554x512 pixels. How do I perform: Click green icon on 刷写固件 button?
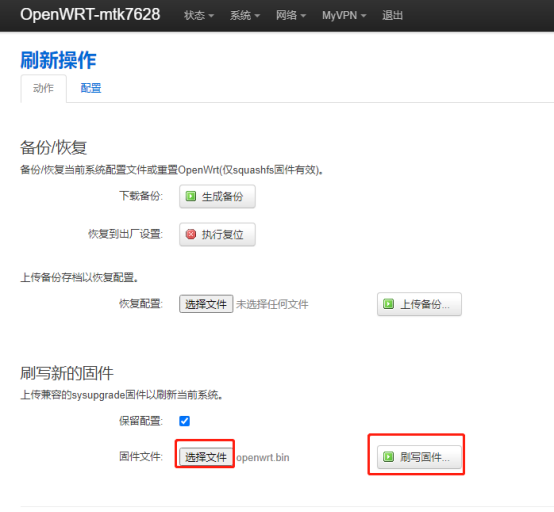click(x=389, y=457)
